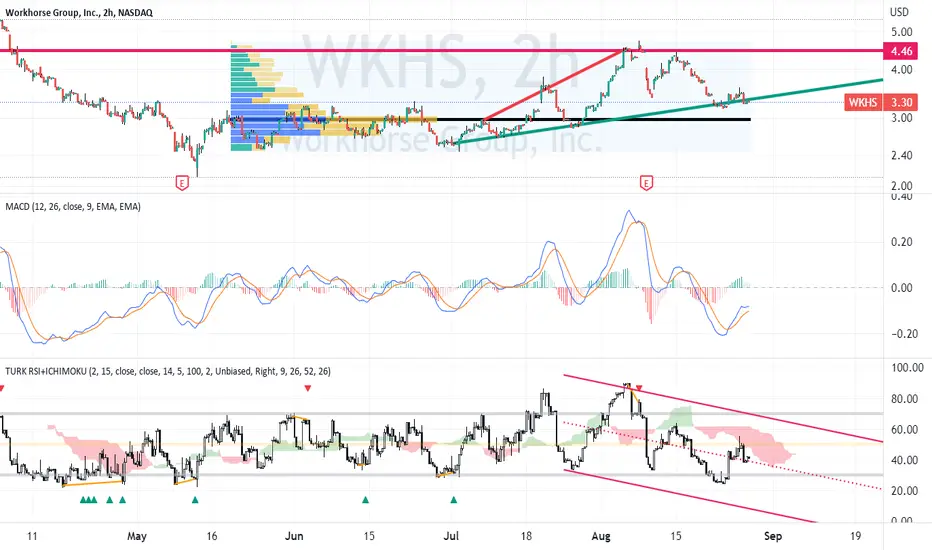932x550 pixels.
Task: Select the dotted red RSI channel midline
Action: [723, 456]
